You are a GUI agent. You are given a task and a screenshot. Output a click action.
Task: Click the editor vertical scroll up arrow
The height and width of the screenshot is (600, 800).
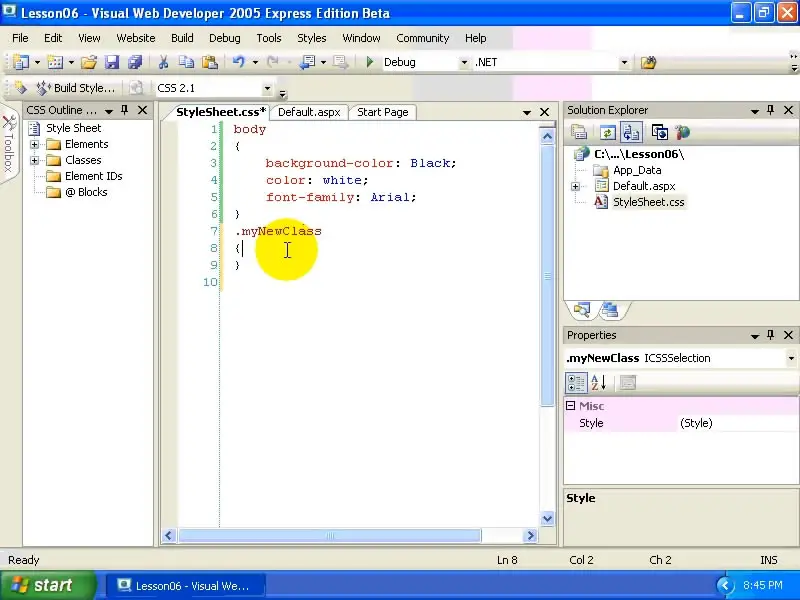pos(547,136)
